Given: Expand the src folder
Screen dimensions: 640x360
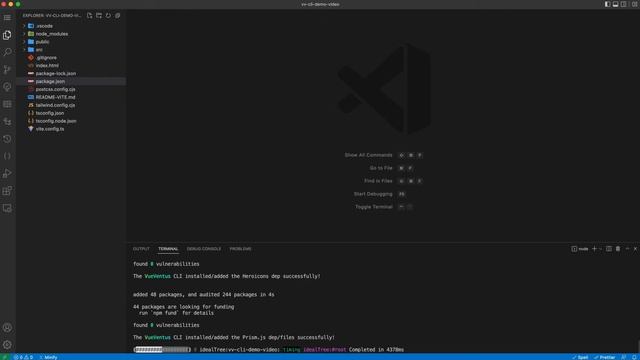Looking at the screenshot, I should tap(71, 50).
